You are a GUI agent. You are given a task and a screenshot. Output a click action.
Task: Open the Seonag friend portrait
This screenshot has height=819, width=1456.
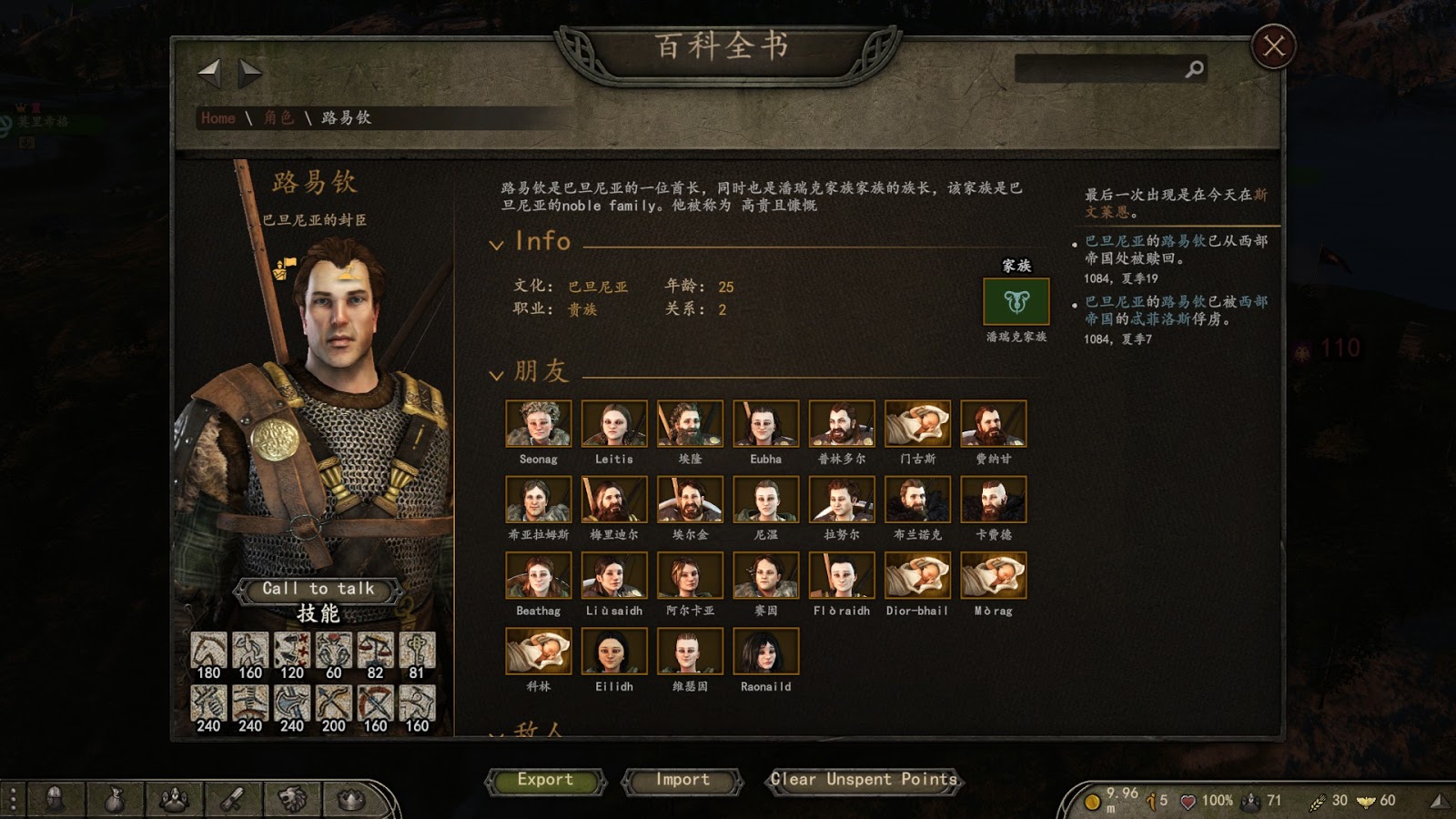(x=538, y=423)
